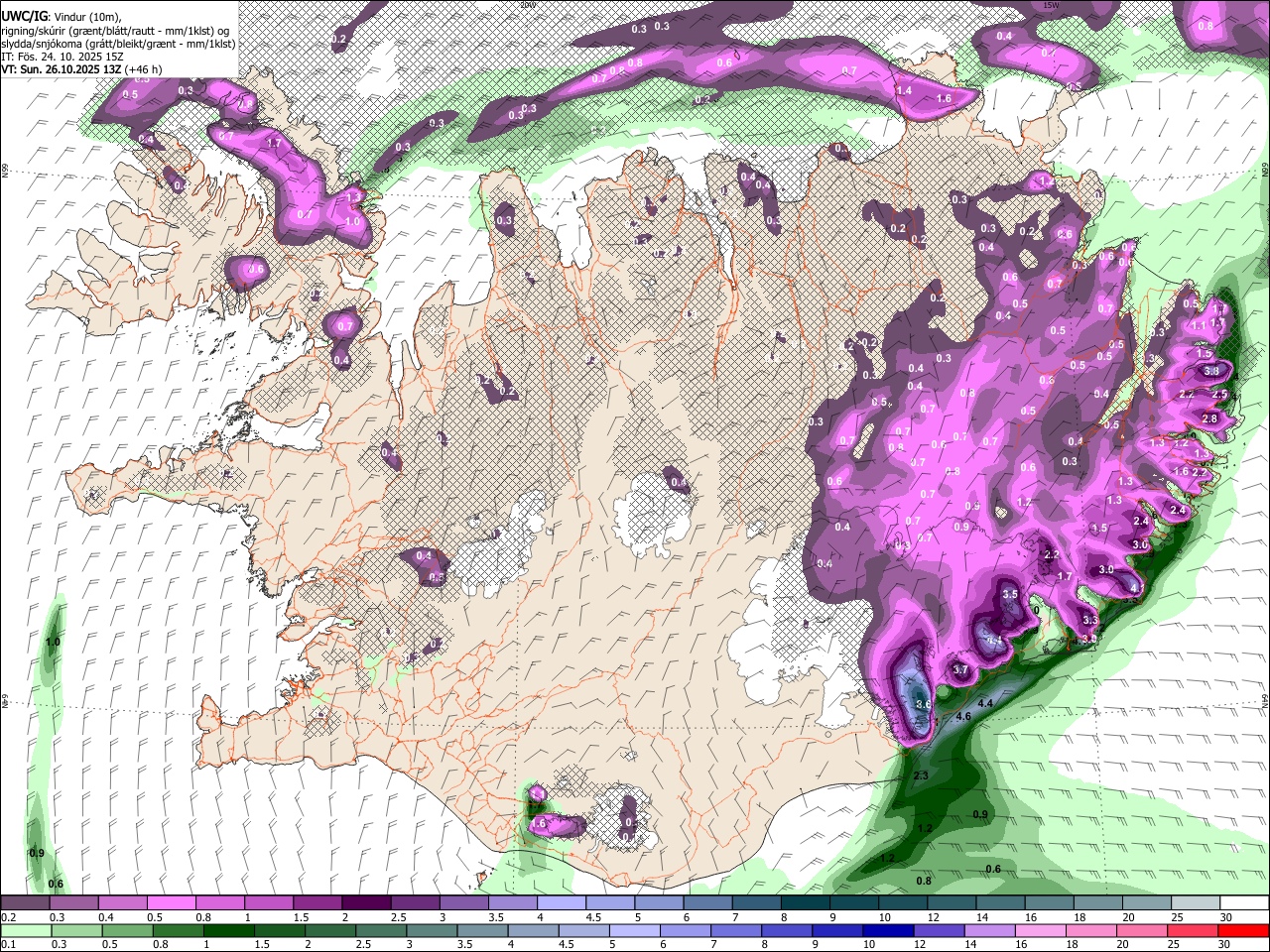Click the '1.0' value in western green band
Viewport: 1270px width, 952px height.
point(53,643)
